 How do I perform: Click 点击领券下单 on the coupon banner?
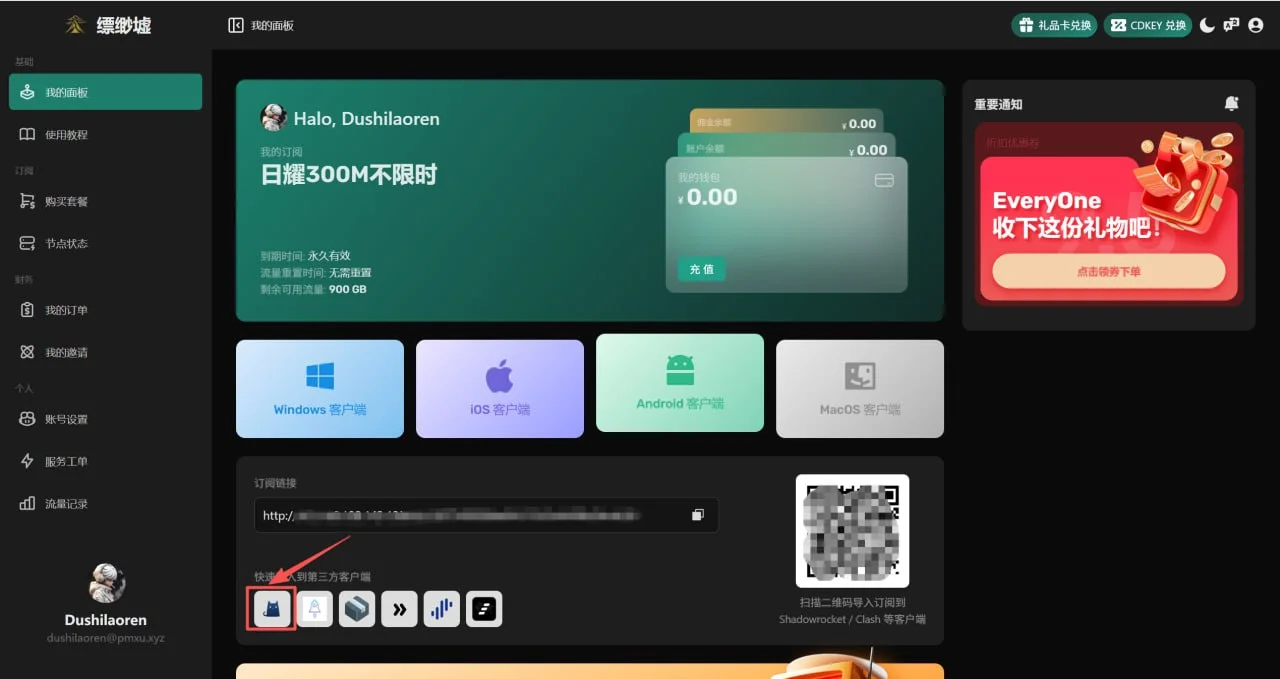[x=1108, y=271]
